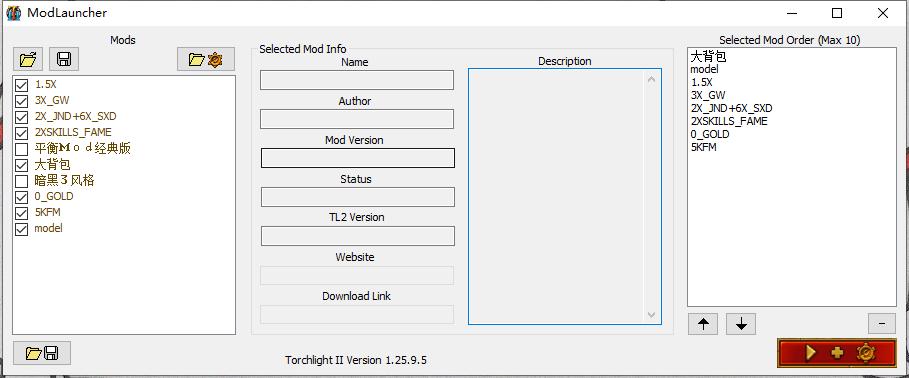
Task: Toggle the 2X_JND+6X_SXD checkbox
Action: [x=21, y=118]
